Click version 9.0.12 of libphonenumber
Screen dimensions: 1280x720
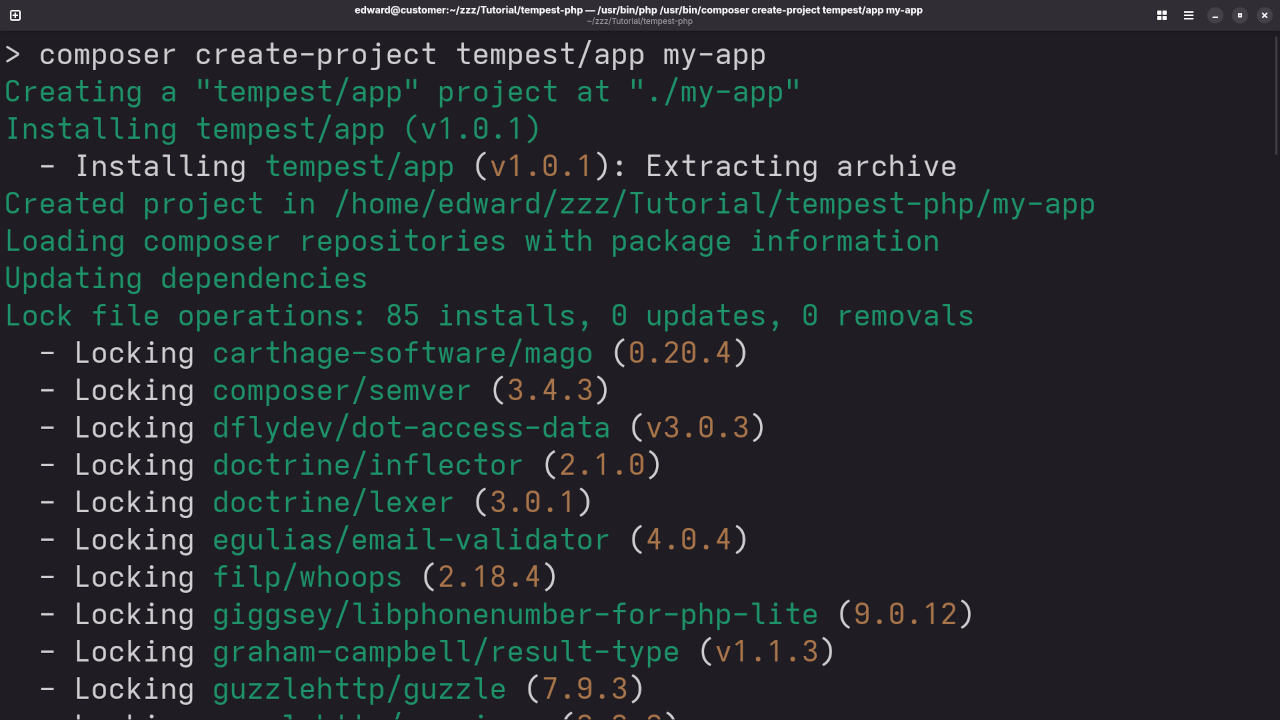tap(906, 614)
